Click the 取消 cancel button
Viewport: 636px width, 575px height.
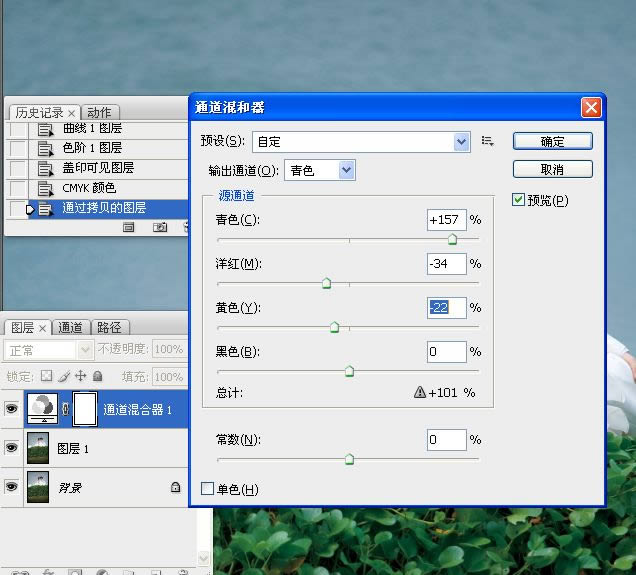(552, 169)
